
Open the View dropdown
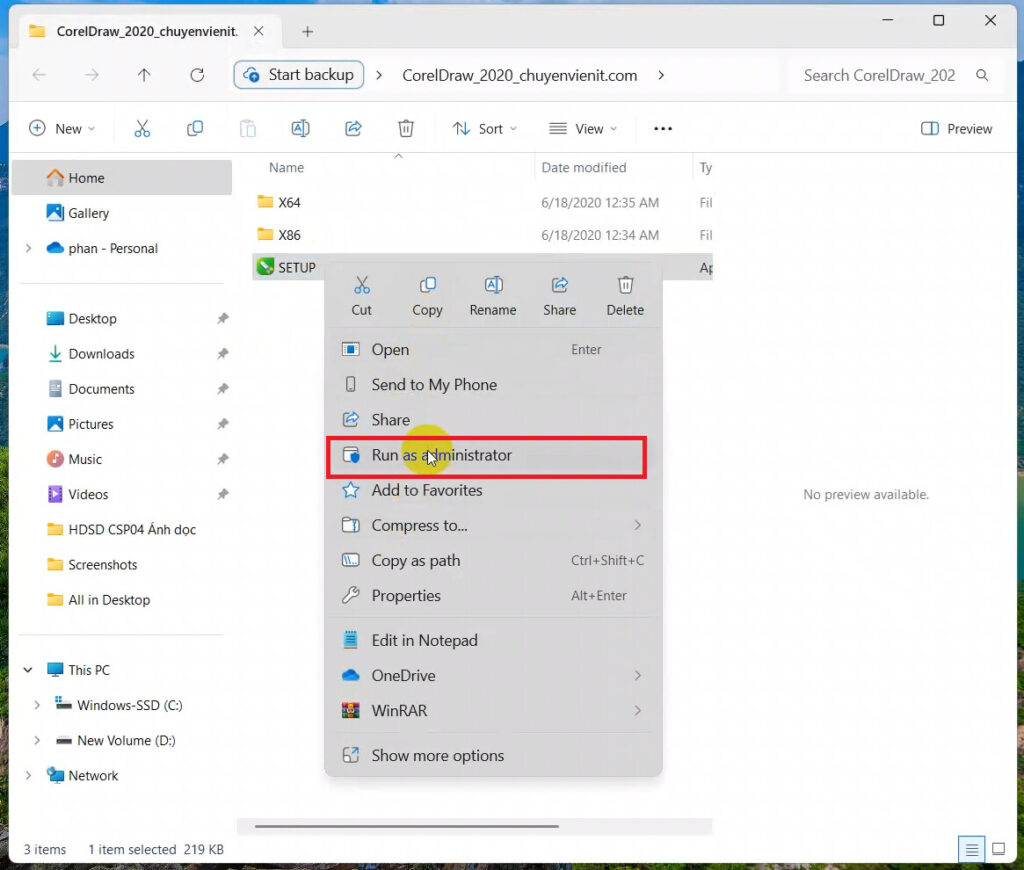[583, 128]
